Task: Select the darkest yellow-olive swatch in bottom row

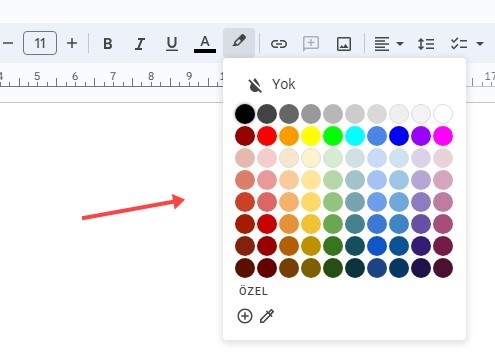Action: point(311,268)
